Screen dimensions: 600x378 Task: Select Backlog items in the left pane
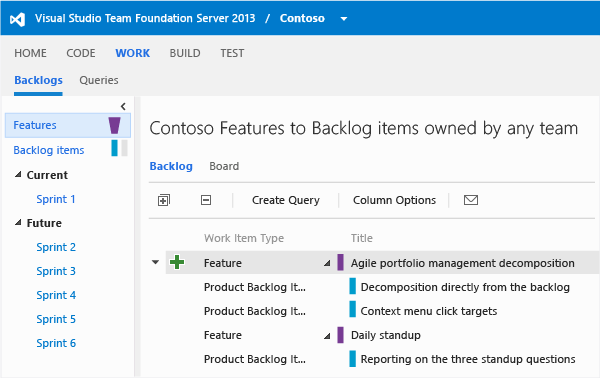pyautogui.click(x=49, y=150)
